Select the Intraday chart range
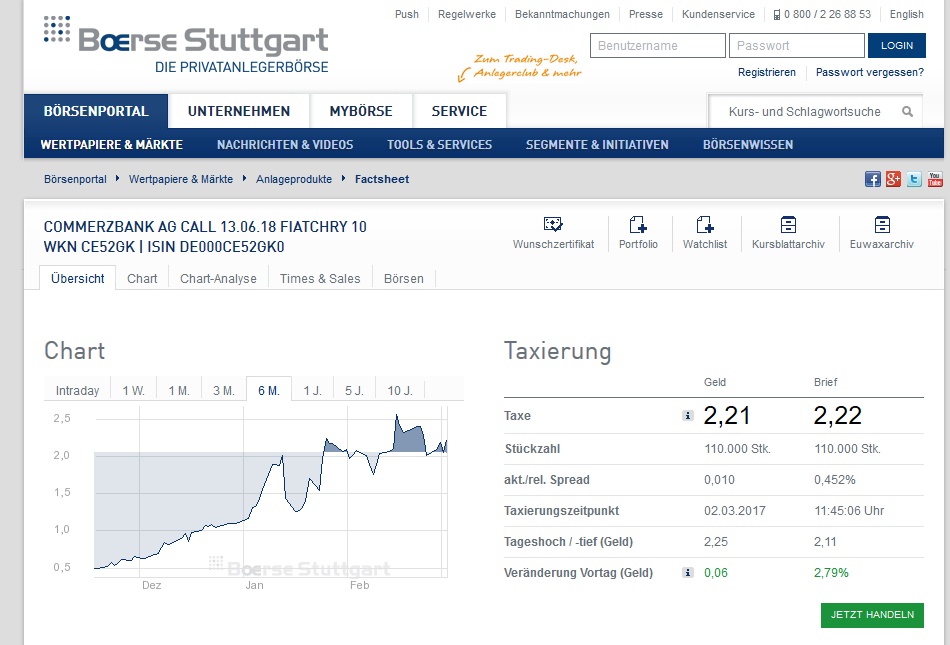The image size is (950, 645). click(x=77, y=390)
